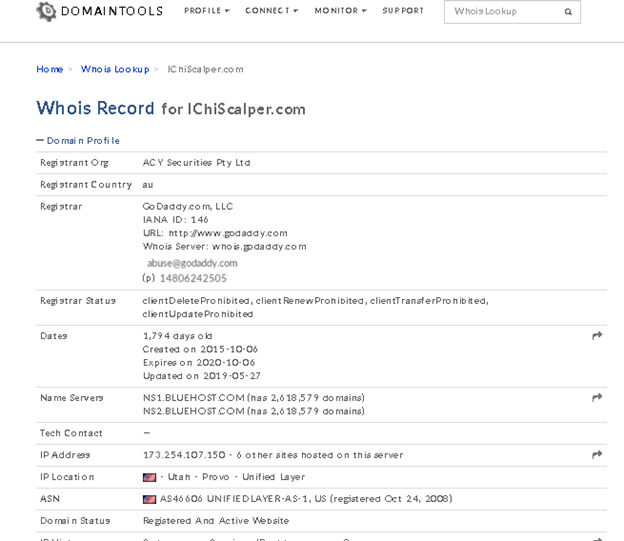Click the DomainTools gear logo
This screenshot has width=624, height=541.
(46, 11)
